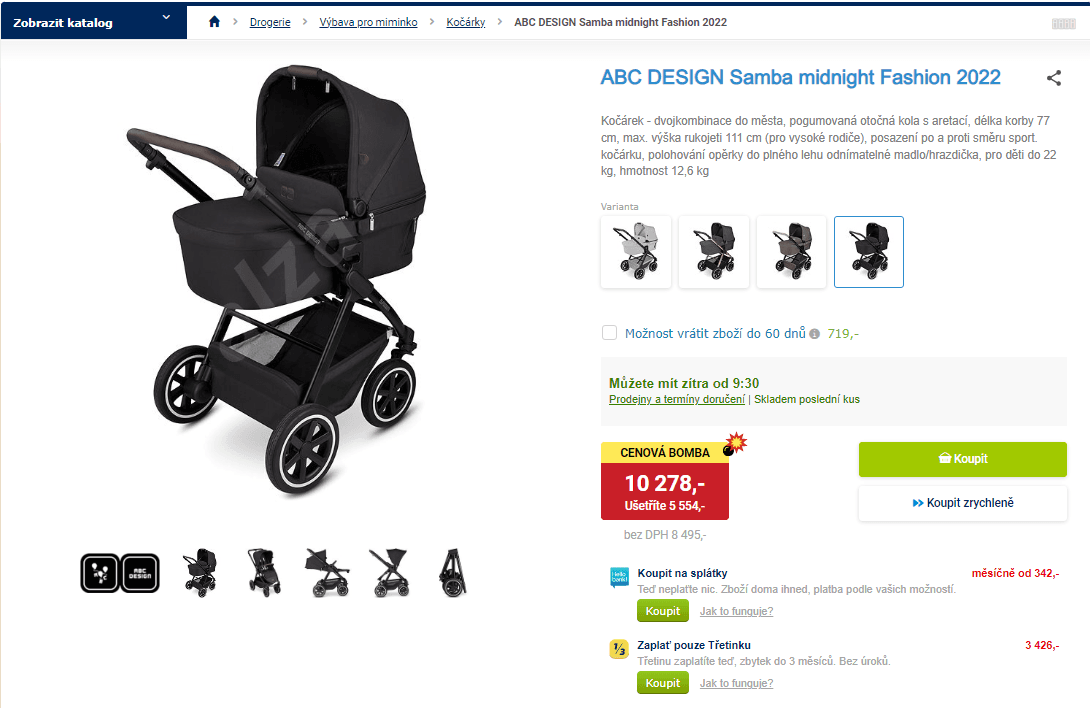Viewport: 1090px width, 708px height.
Task: Select the brown stroller color variant
Action: click(791, 252)
